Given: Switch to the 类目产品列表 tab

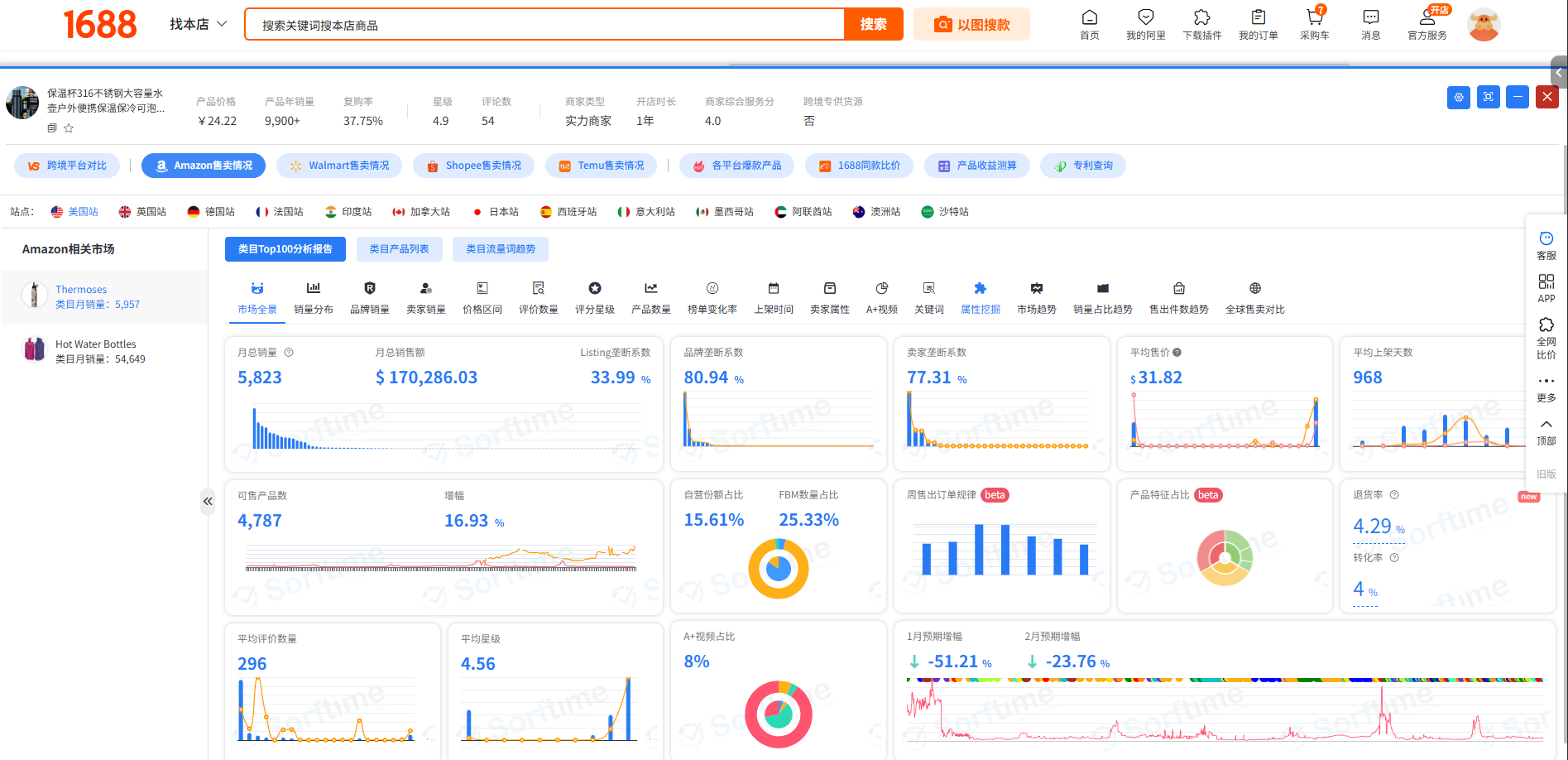Looking at the screenshot, I should [x=399, y=249].
